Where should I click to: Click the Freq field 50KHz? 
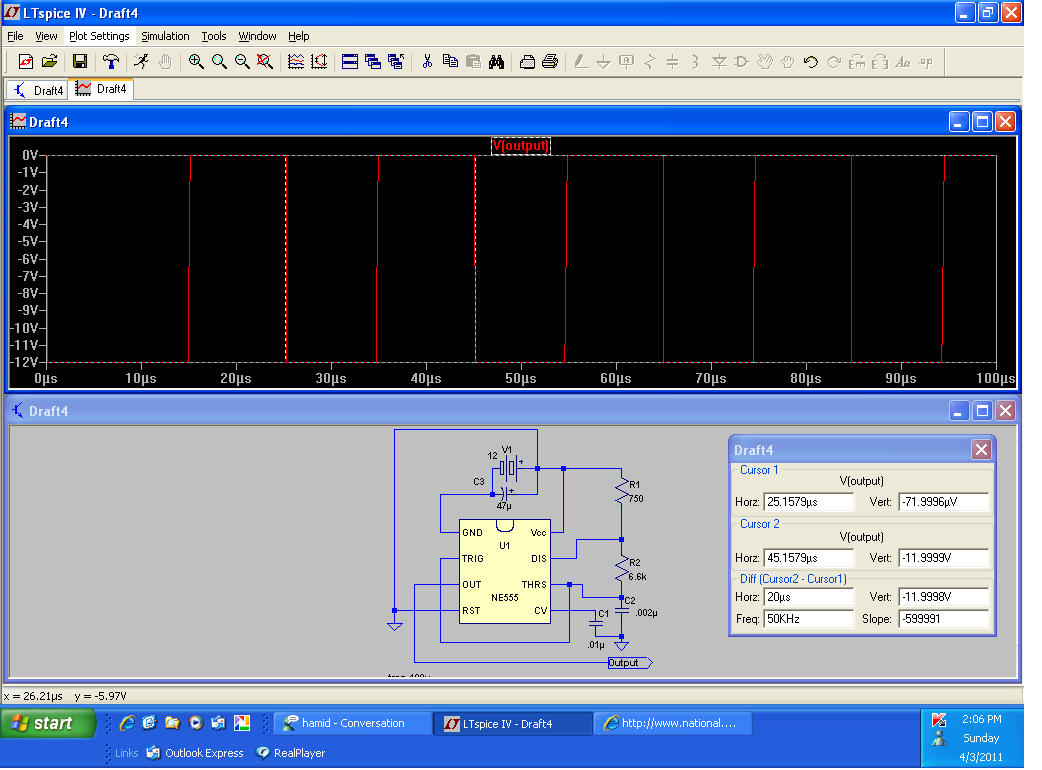(x=809, y=619)
